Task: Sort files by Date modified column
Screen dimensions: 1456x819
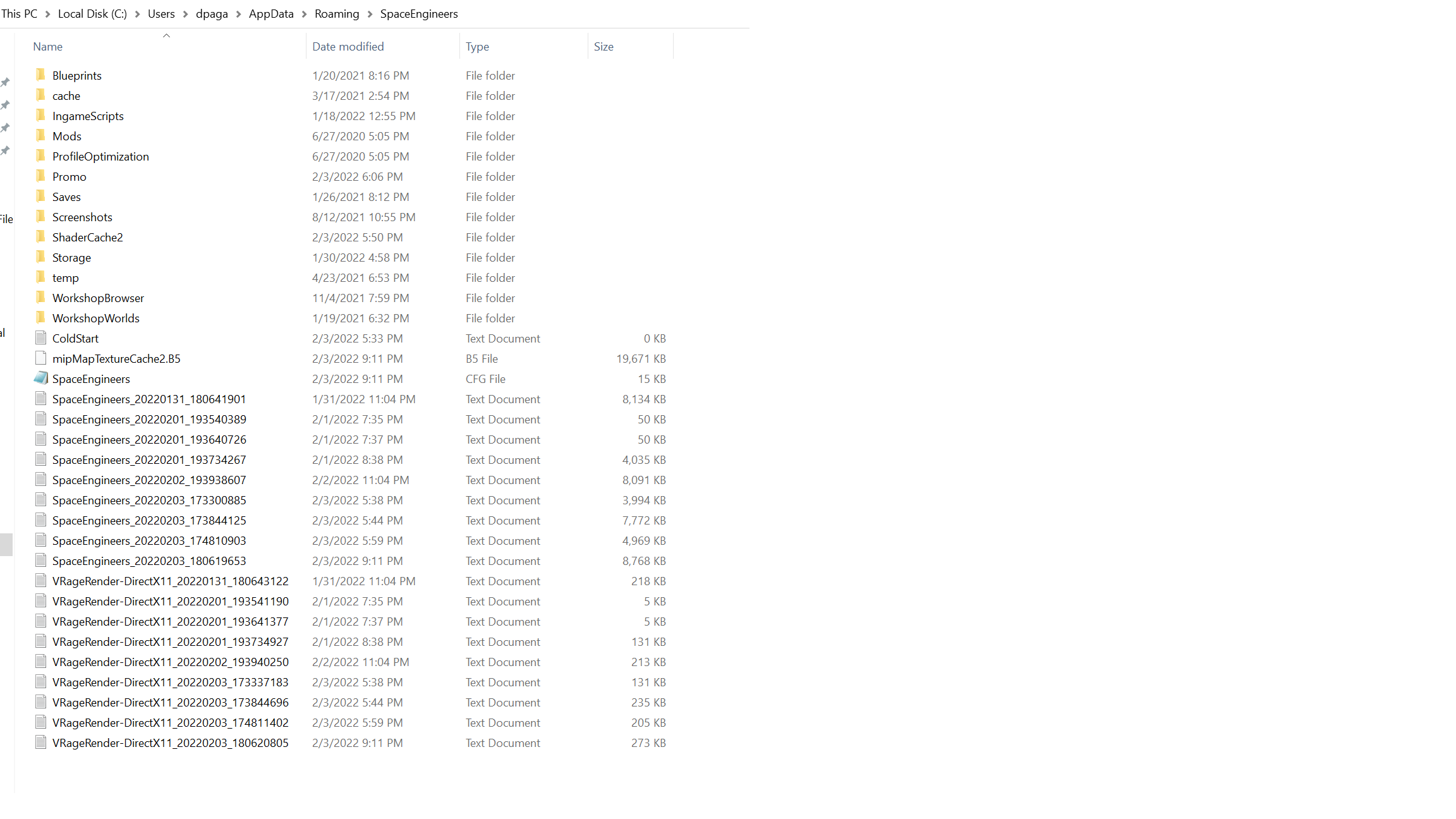Action: 348,47
